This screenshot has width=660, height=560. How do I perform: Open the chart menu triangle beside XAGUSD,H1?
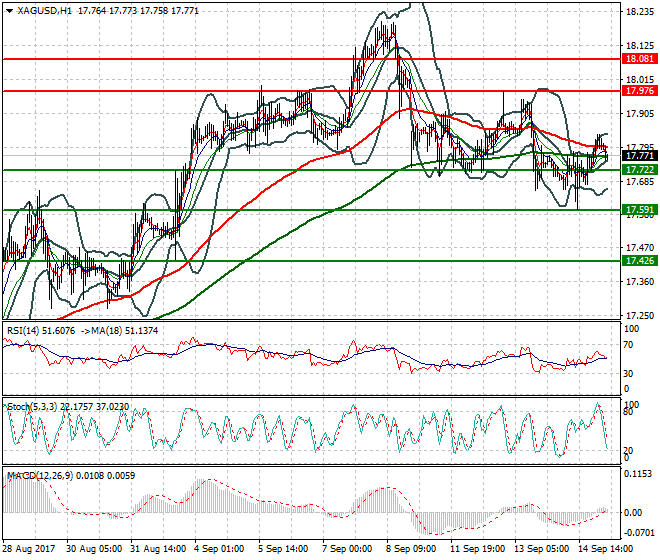pos(9,11)
